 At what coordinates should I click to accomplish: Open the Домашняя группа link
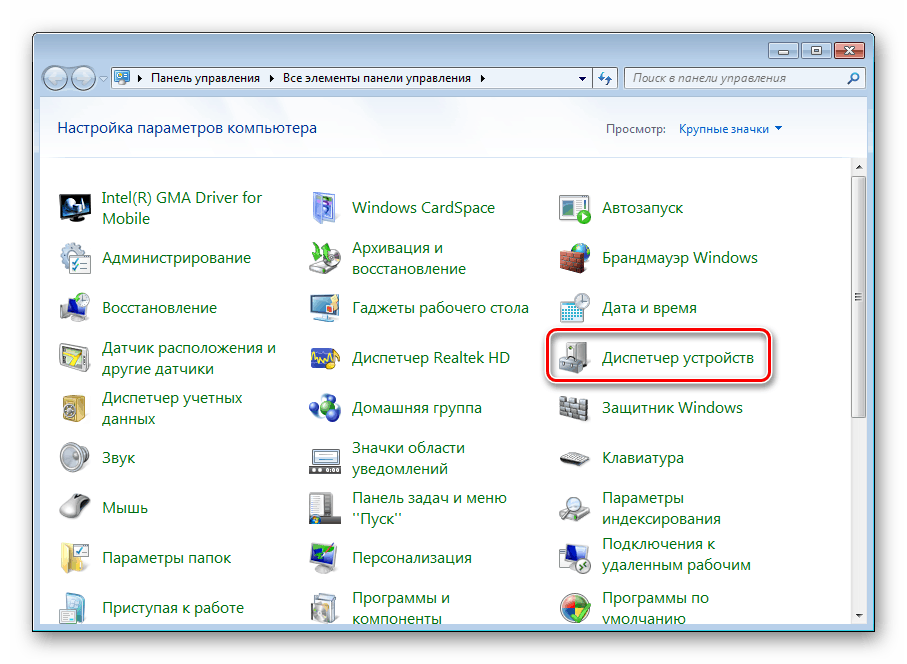click(x=416, y=408)
